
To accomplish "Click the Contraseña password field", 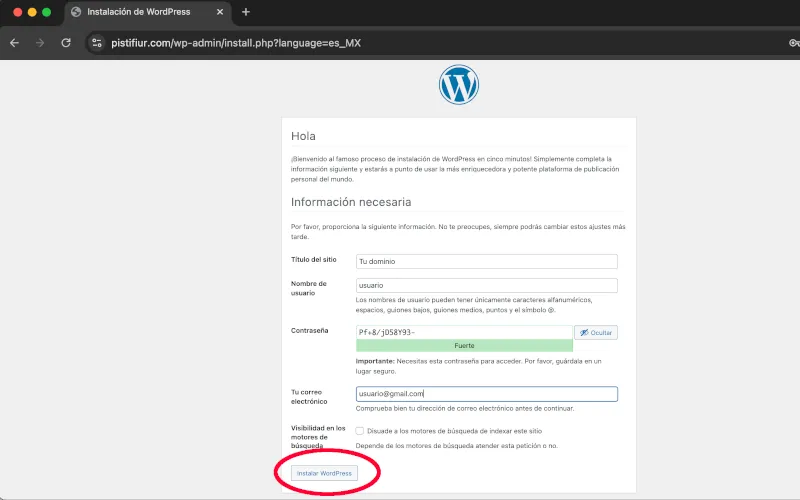I will tap(464, 332).
